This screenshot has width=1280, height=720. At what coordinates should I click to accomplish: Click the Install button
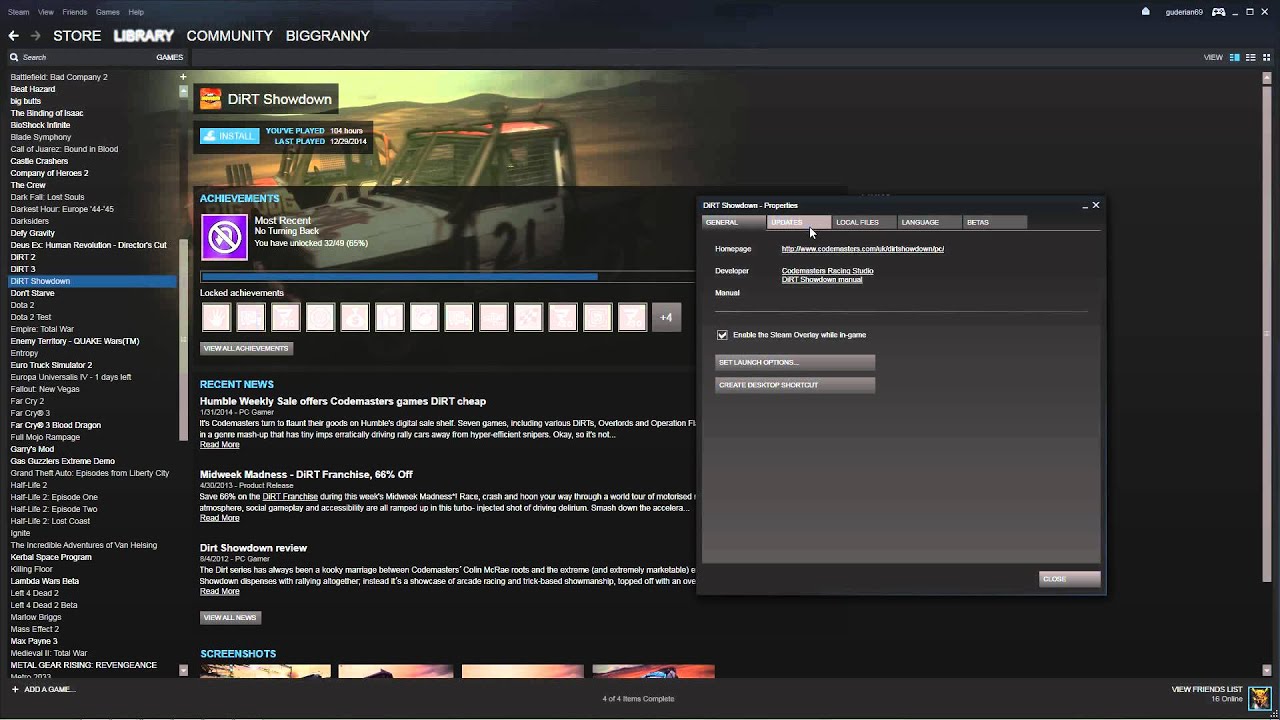click(229, 136)
